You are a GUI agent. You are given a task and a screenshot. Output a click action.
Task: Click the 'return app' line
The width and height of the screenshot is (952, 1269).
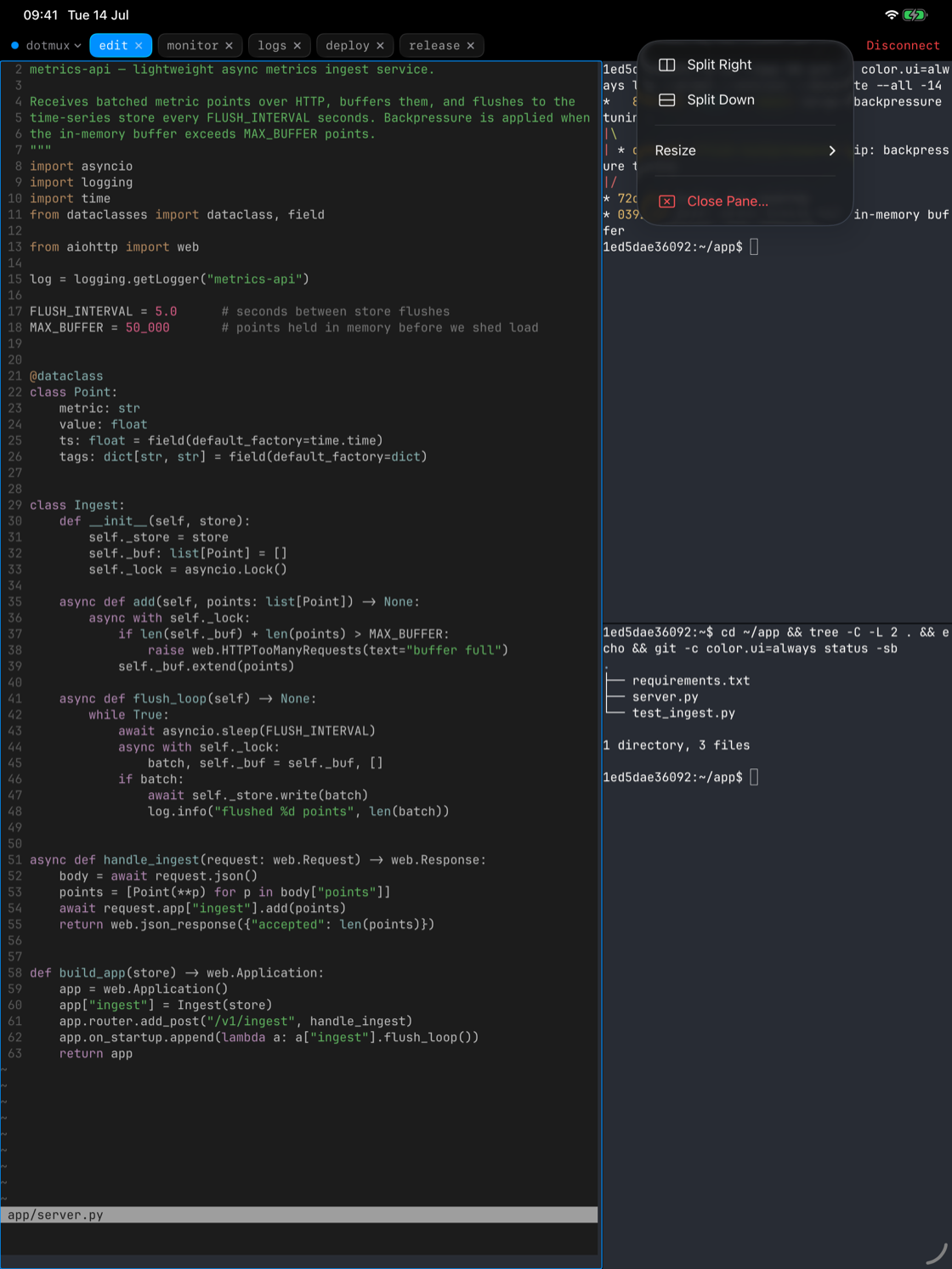(96, 1053)
